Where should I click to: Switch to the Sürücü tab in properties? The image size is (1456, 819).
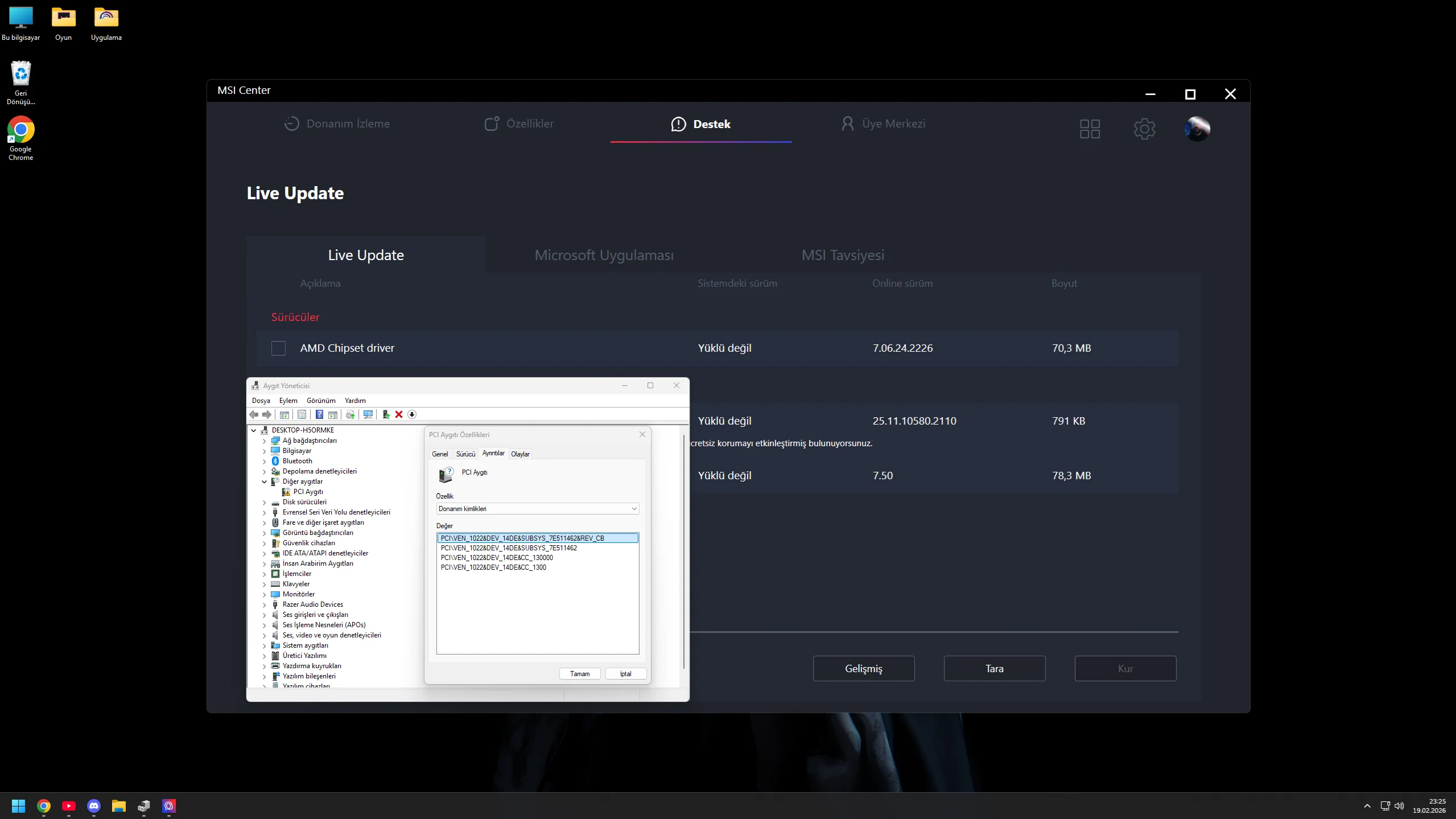[465, 454]
